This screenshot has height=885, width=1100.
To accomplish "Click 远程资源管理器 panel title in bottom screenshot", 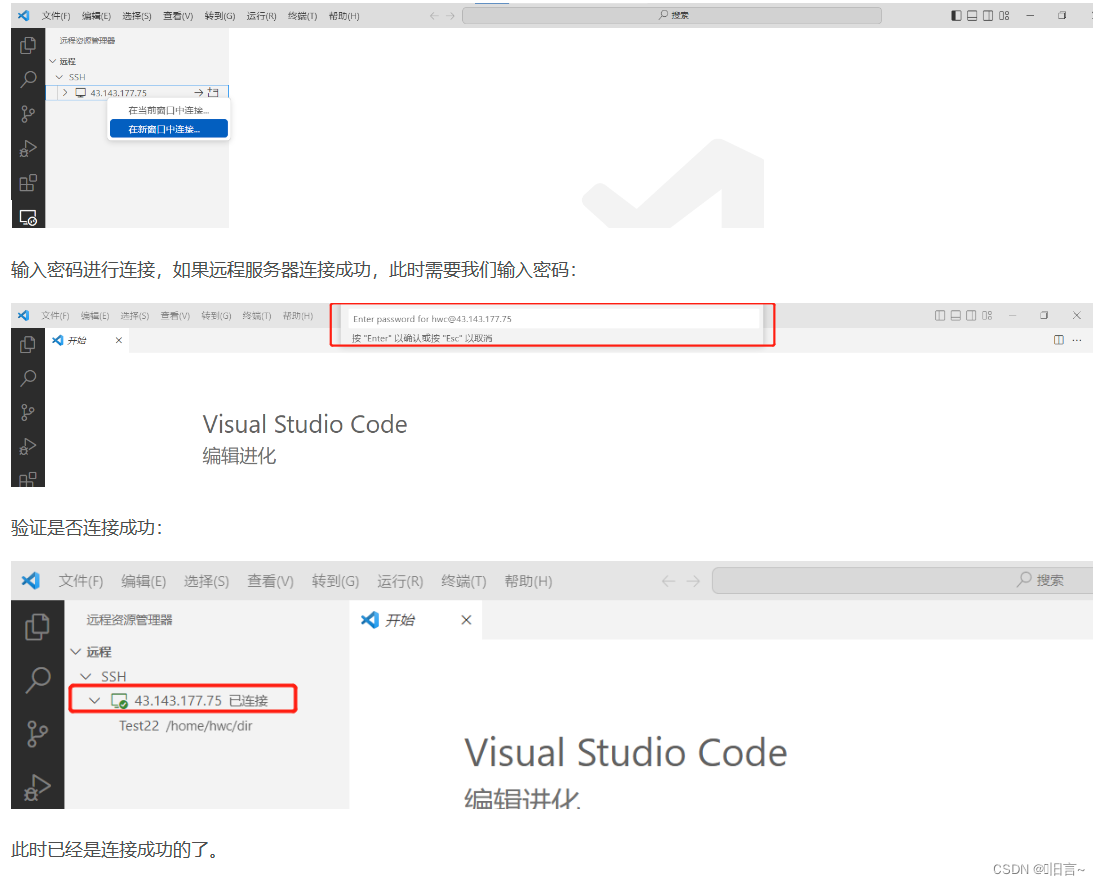I will pyautogui.click(x=129, y=620).
